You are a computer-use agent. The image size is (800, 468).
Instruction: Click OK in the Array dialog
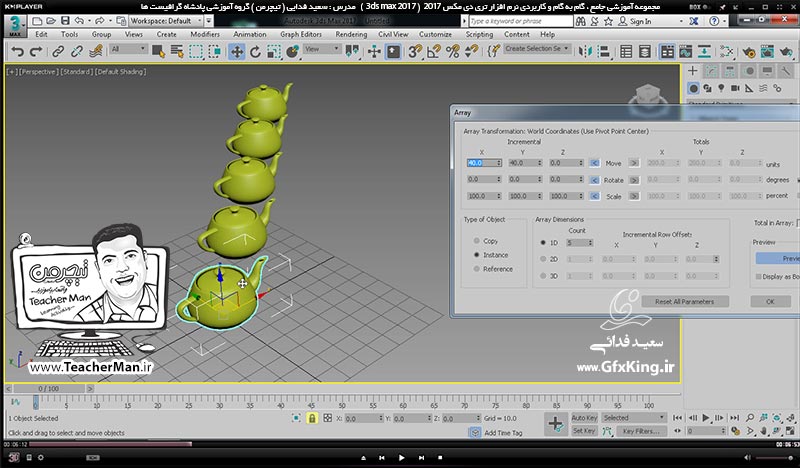(770, 302)
